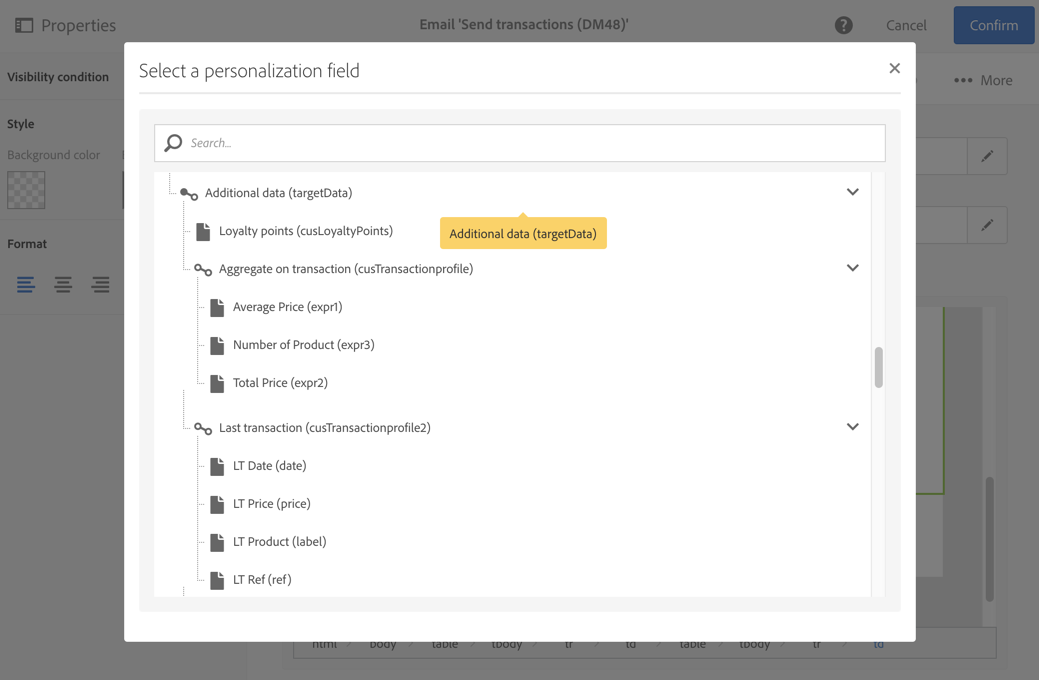Image resolution: width=1039 pixels, height=680 pixels.
Task: Click the help question mark icon
Action: tap(844, 25)
